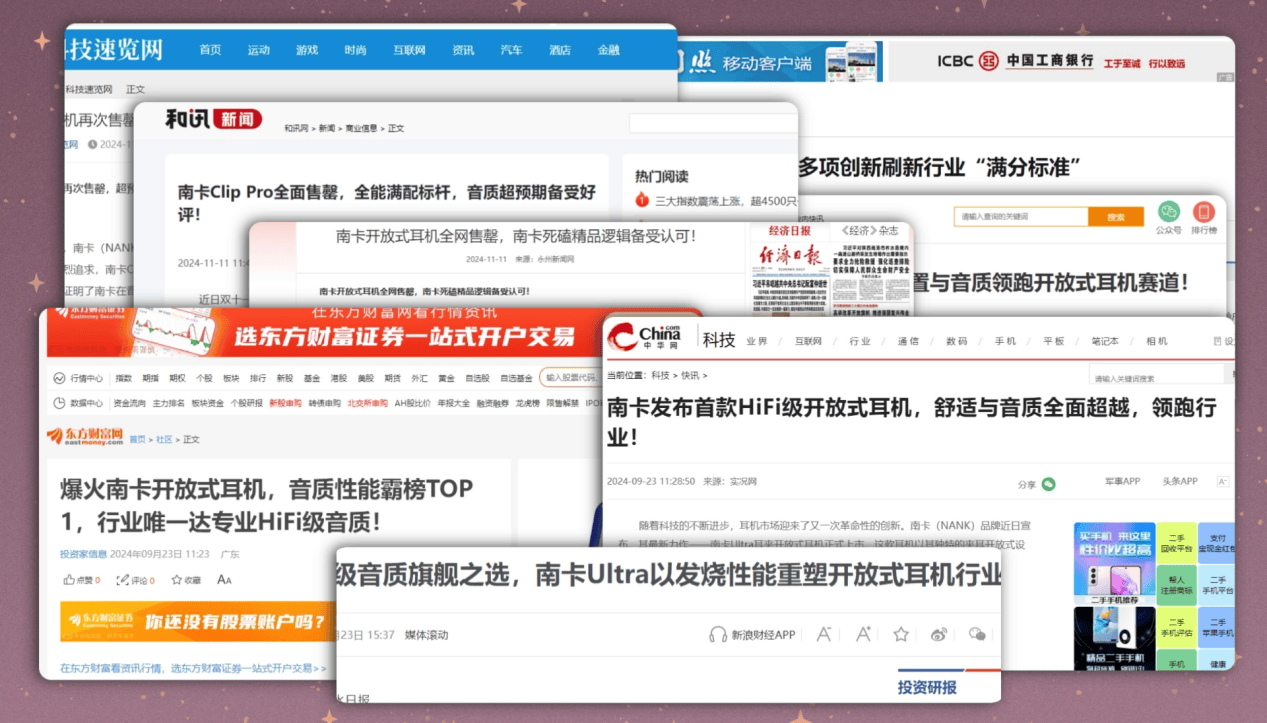Click the ICBC 中国工商银行 logo banner
Screen dimensions: 1267x723
pos(1060,61)
